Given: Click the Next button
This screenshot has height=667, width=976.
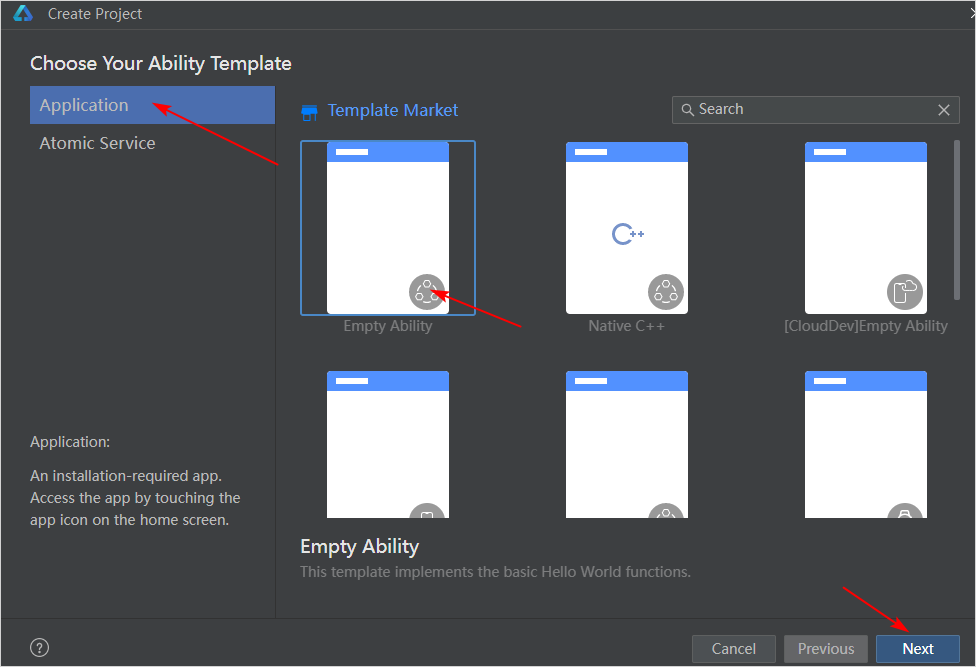Looking at the screenshot, I should (918, 649).
